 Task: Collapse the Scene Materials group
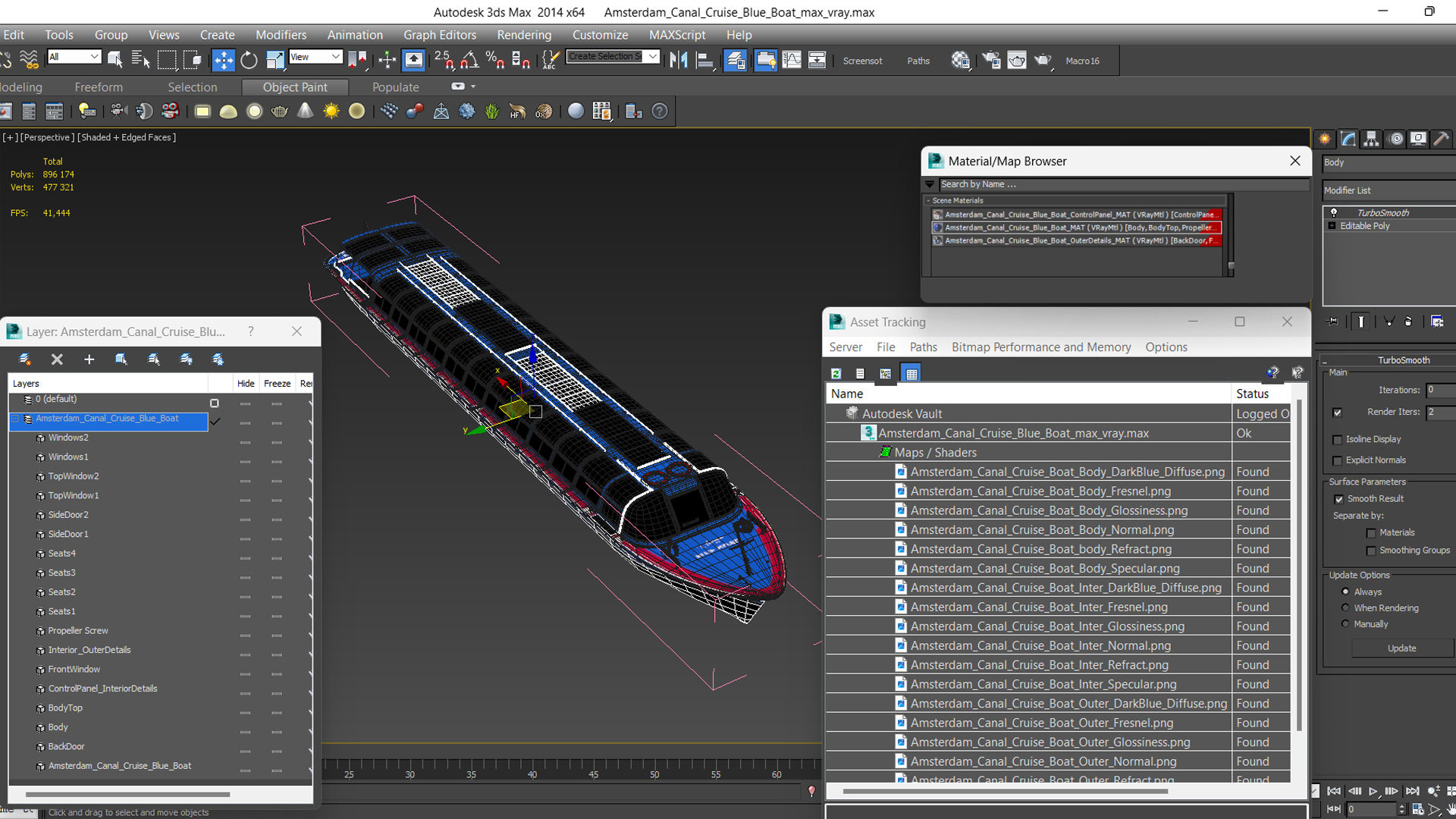(x=927, y=201)
